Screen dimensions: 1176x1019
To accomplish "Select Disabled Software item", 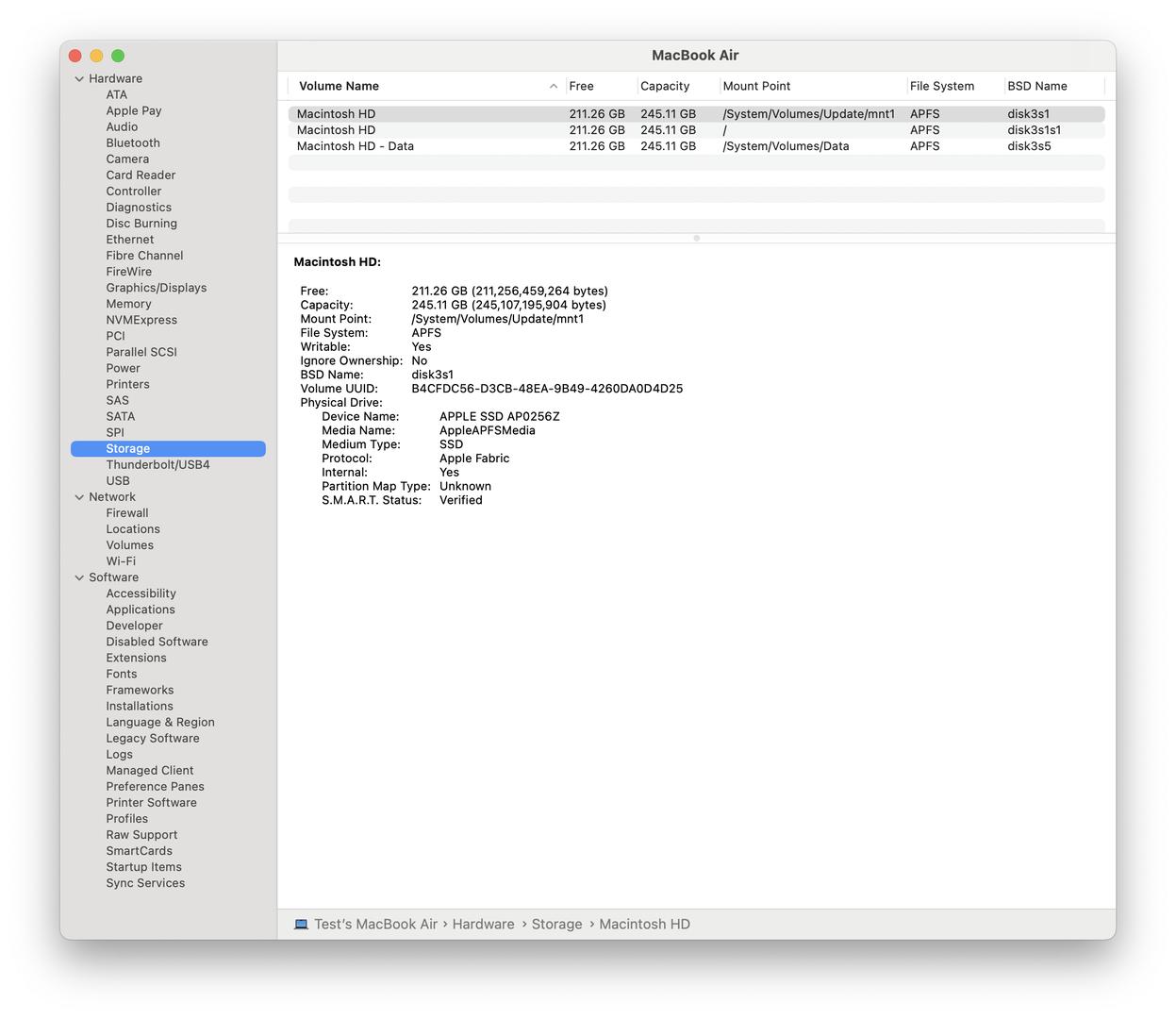I will [x=157, y=642].
